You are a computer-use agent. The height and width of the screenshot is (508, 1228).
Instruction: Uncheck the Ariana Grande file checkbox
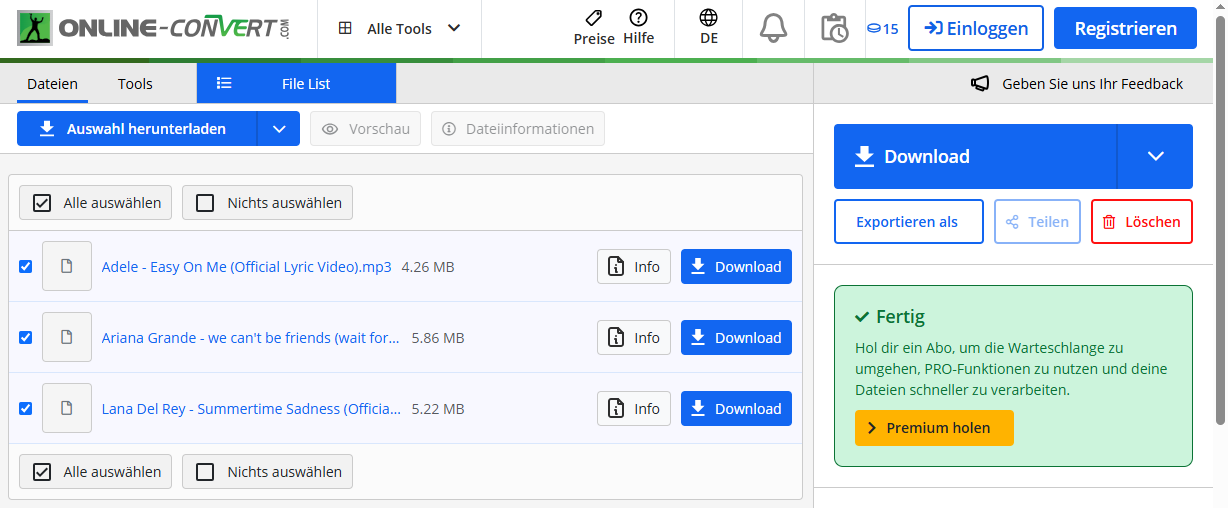tap(26, 338)
